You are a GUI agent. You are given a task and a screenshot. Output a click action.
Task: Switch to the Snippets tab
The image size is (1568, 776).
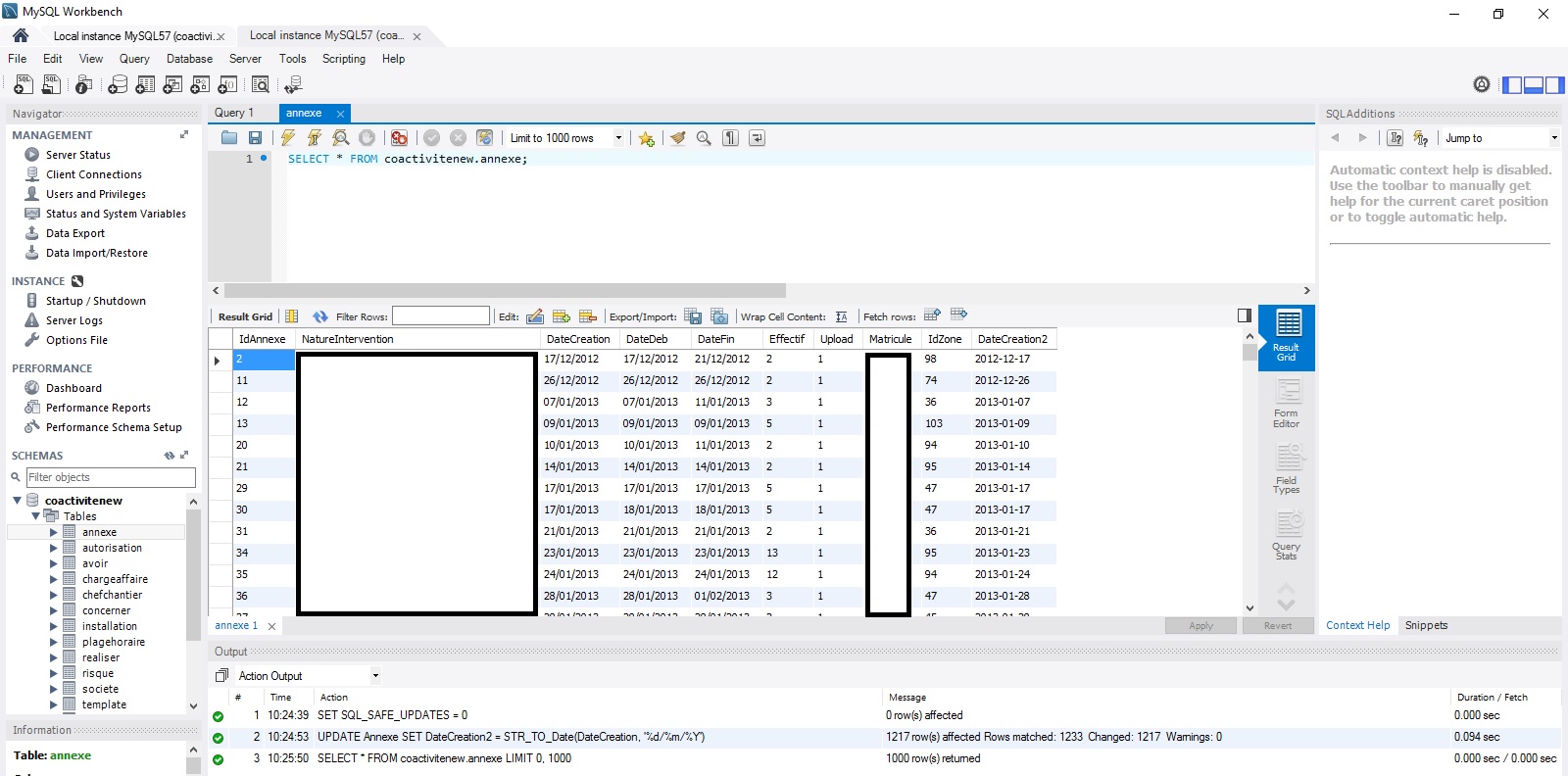(1426, 625)
